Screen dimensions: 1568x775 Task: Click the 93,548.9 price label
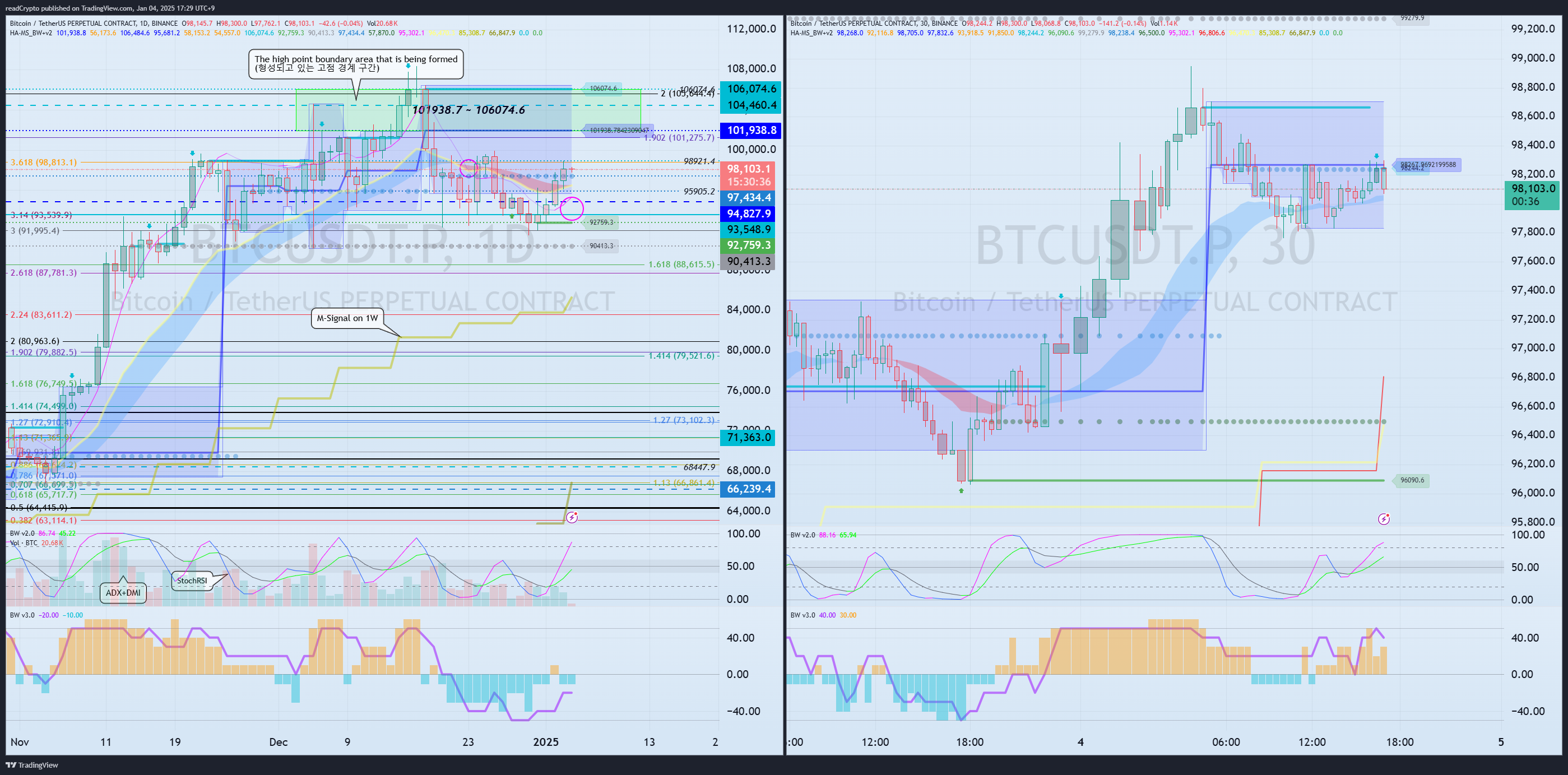coord(748,230)
